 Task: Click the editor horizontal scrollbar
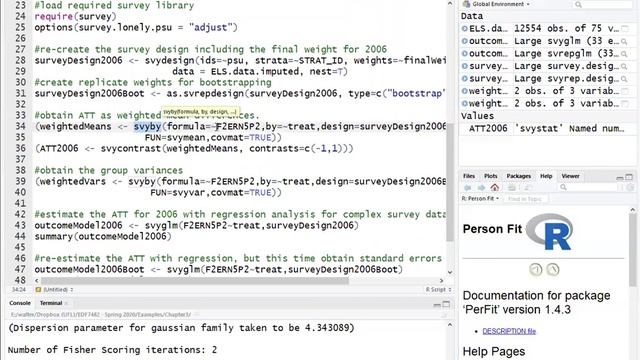pos(195,281)
